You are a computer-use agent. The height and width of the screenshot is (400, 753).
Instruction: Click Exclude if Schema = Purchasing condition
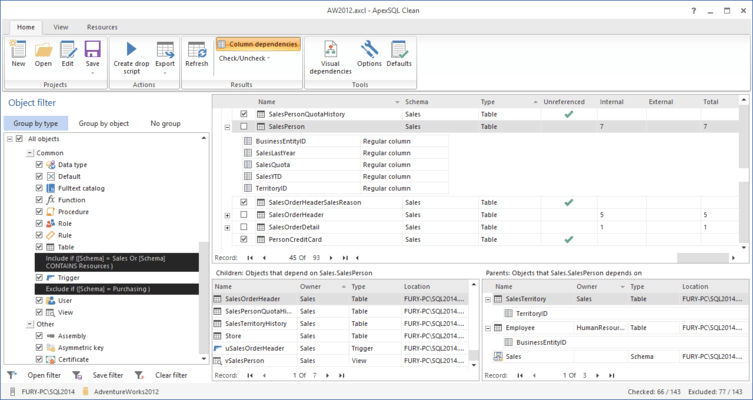point(117,289)
